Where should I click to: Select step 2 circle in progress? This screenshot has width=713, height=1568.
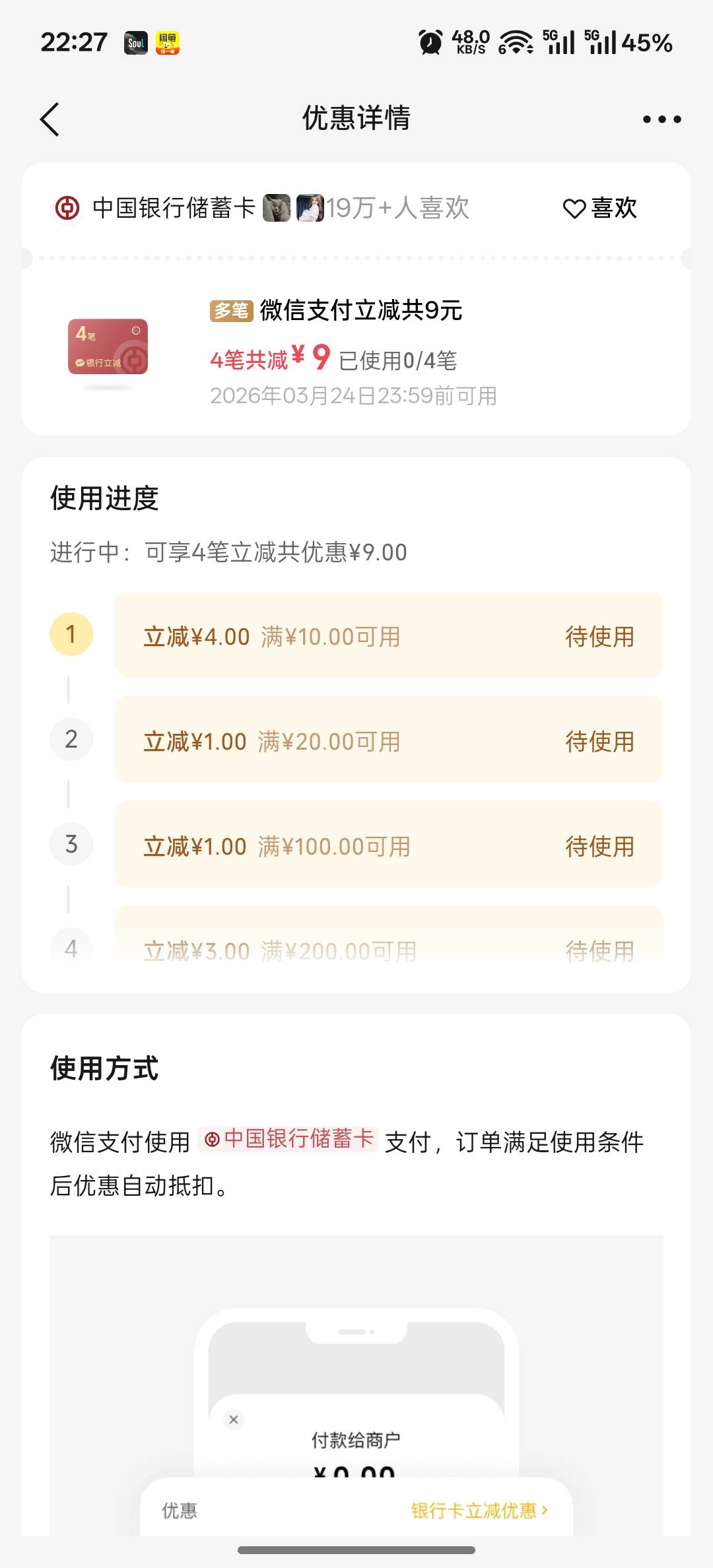[71, 739]
